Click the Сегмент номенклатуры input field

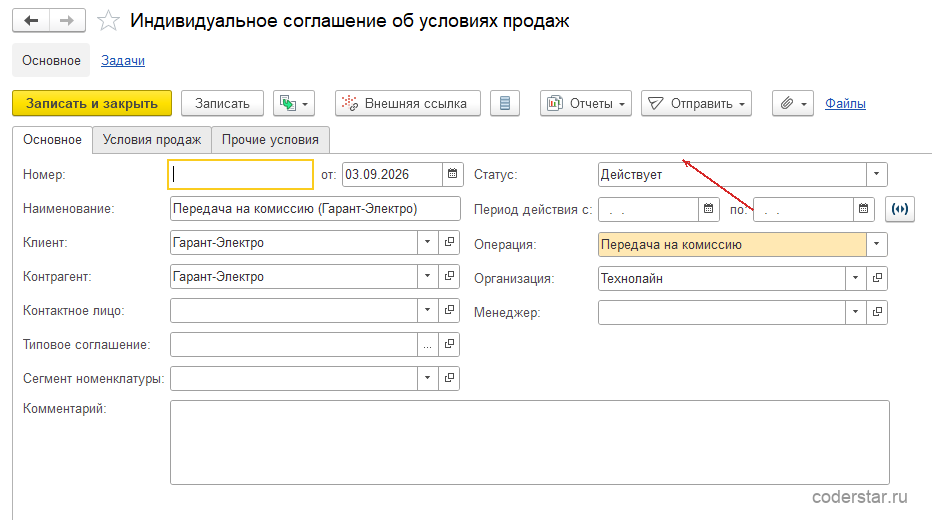[x=294, y=378]
